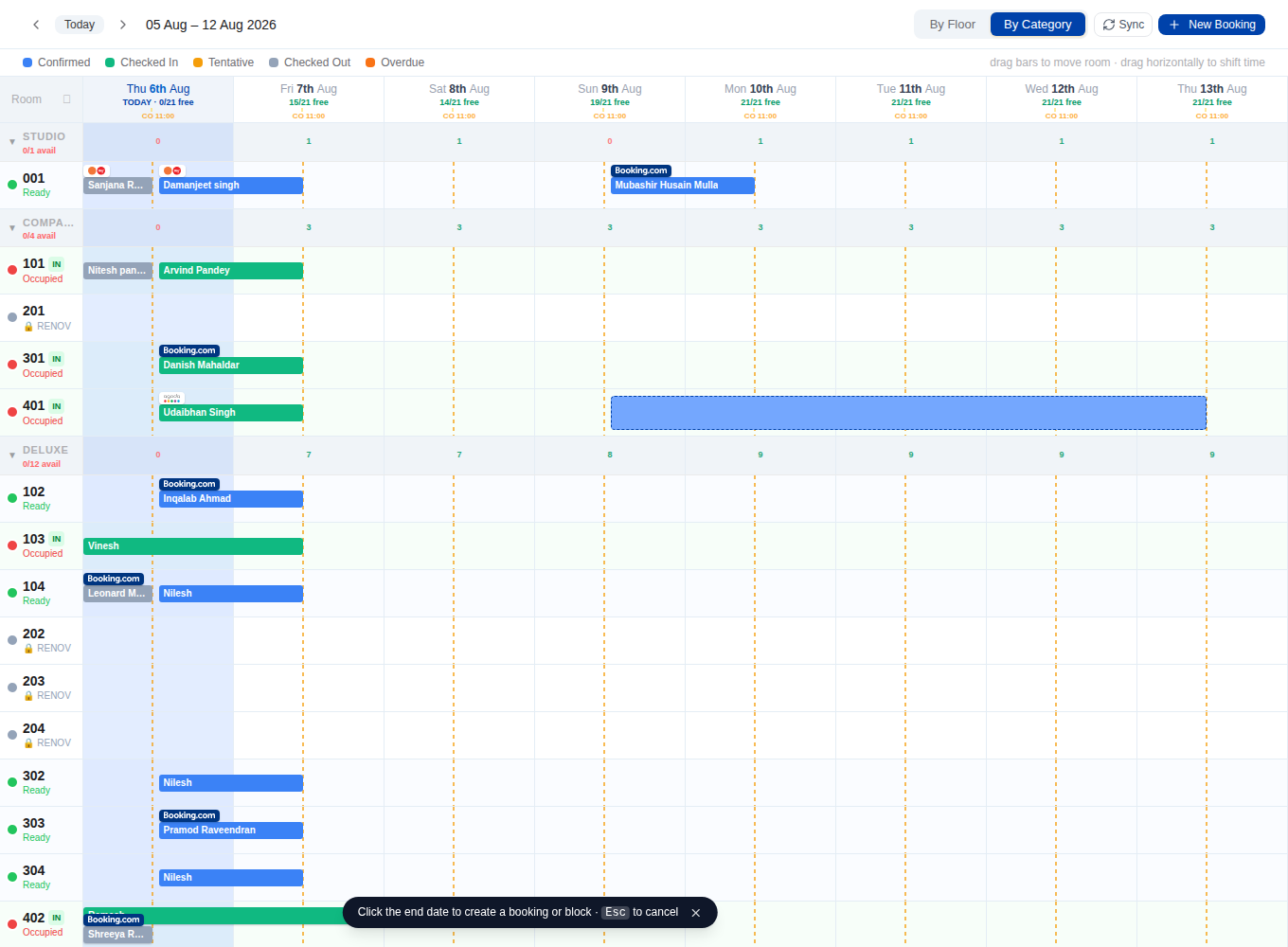Collapse the COMPA... category group
Image resolution: width=1288 pixels, height=947 pixels.
point(12,228)
